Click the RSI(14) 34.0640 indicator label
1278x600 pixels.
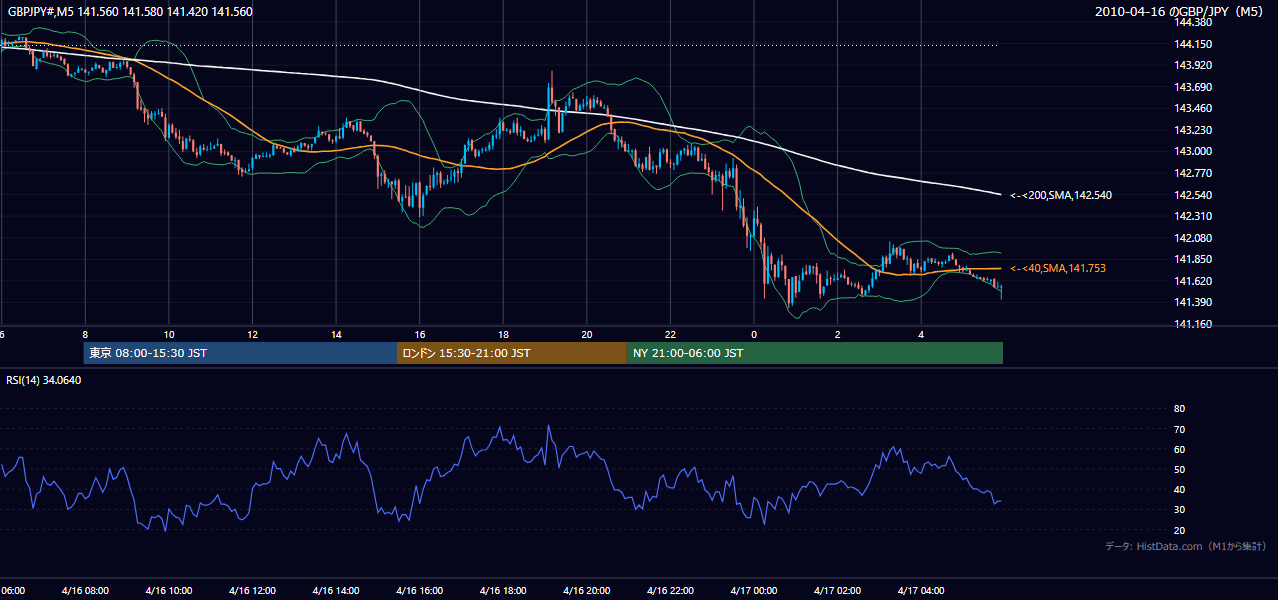coord(44,380)
